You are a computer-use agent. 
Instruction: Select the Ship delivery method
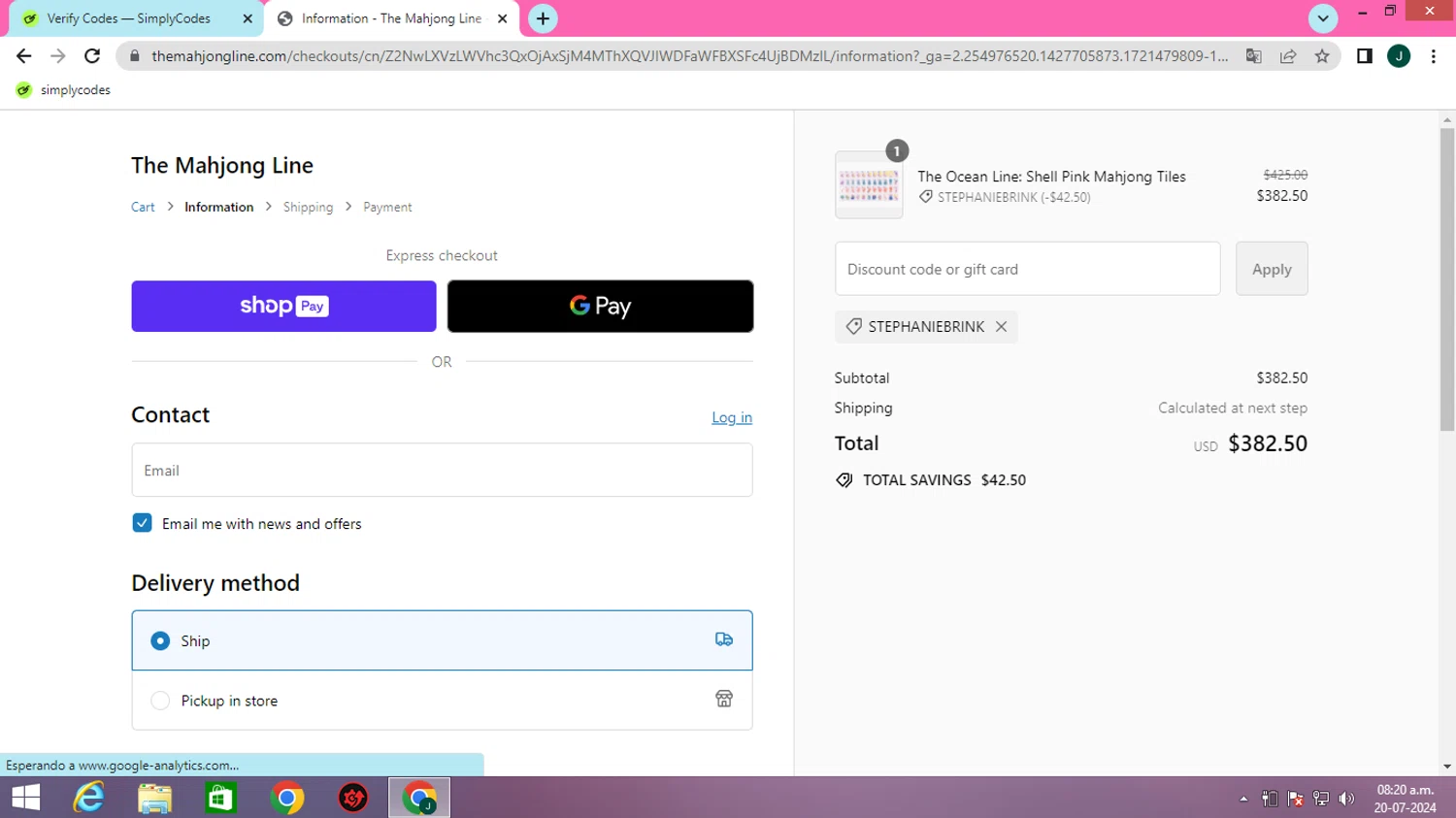tap(442, 640)
